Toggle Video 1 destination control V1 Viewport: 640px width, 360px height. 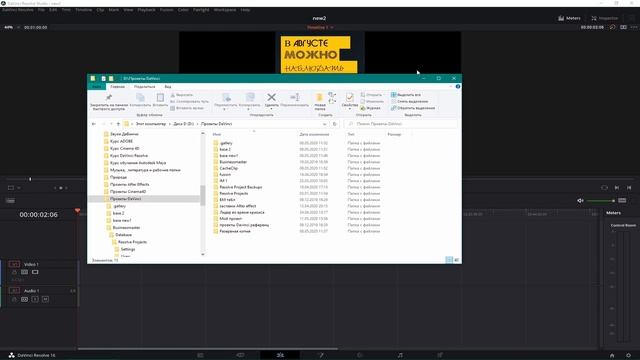click(14, 264)
